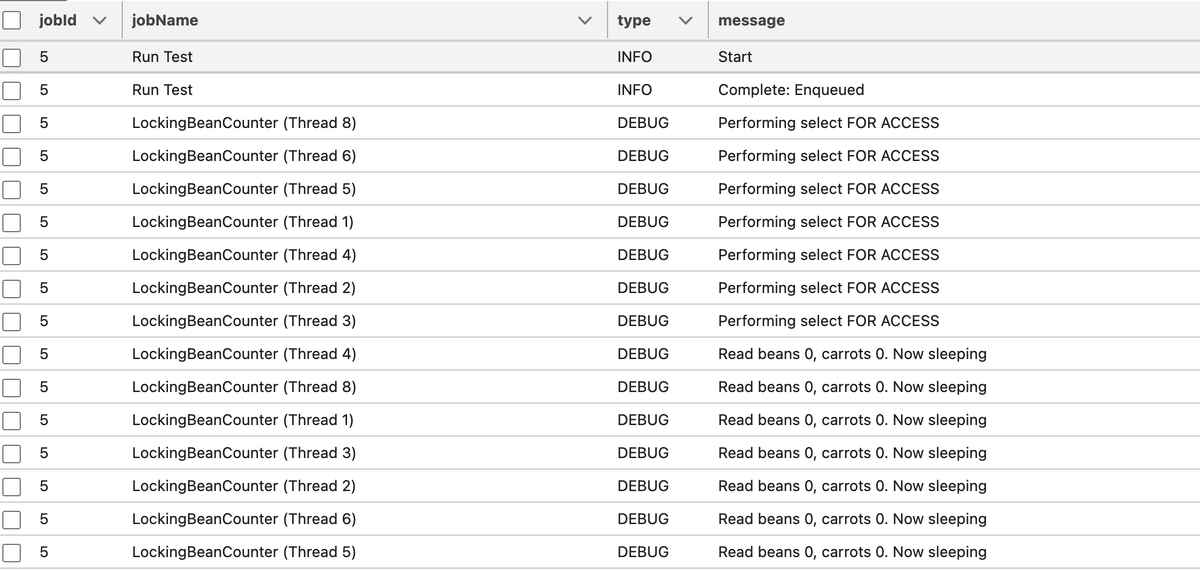Click DEBUG type cell in Thread 2 Read beans row
The image size is (1200, 571).
pyautogui.click(x=643, y=486)
